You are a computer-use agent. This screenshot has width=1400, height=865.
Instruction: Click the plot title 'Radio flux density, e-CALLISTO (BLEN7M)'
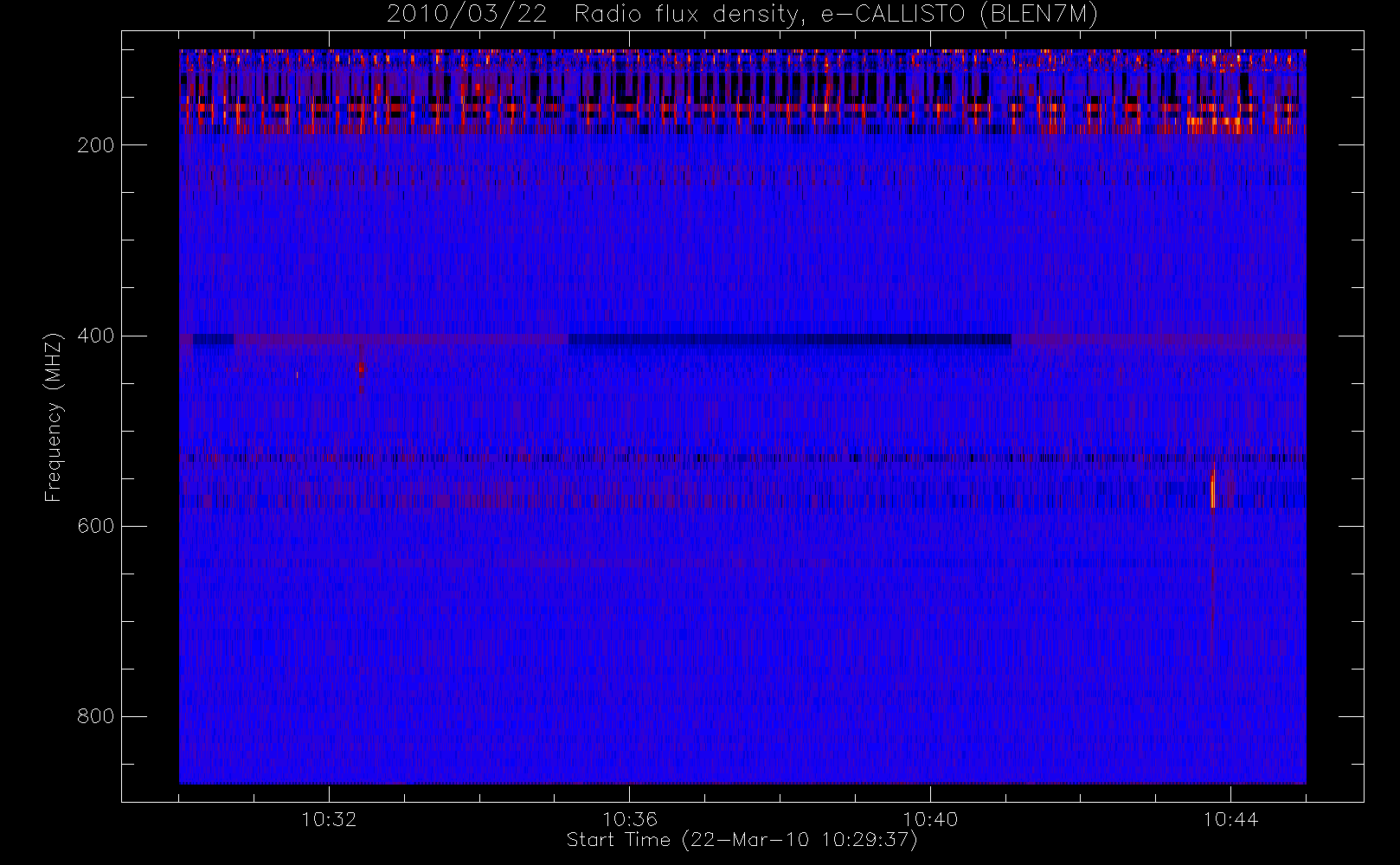click(x=836, y=15)
